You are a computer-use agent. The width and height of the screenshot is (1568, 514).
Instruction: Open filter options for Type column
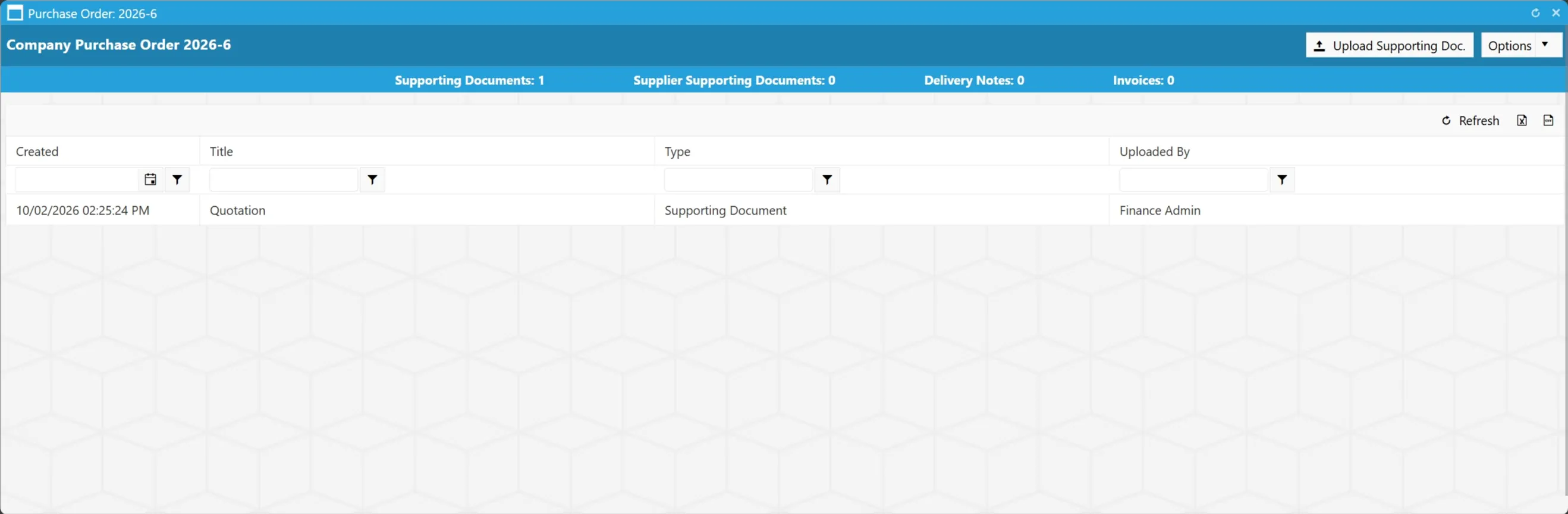[827, 179]
